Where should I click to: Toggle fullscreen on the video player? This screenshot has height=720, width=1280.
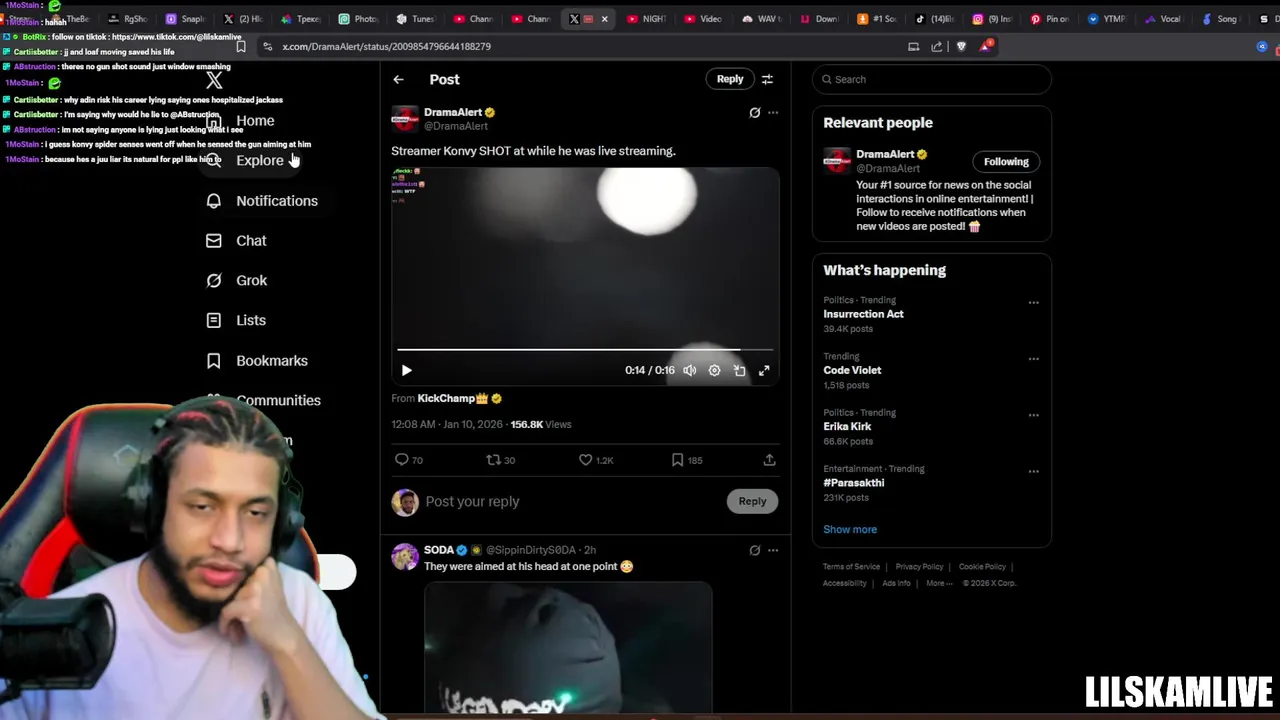(764, 370)
